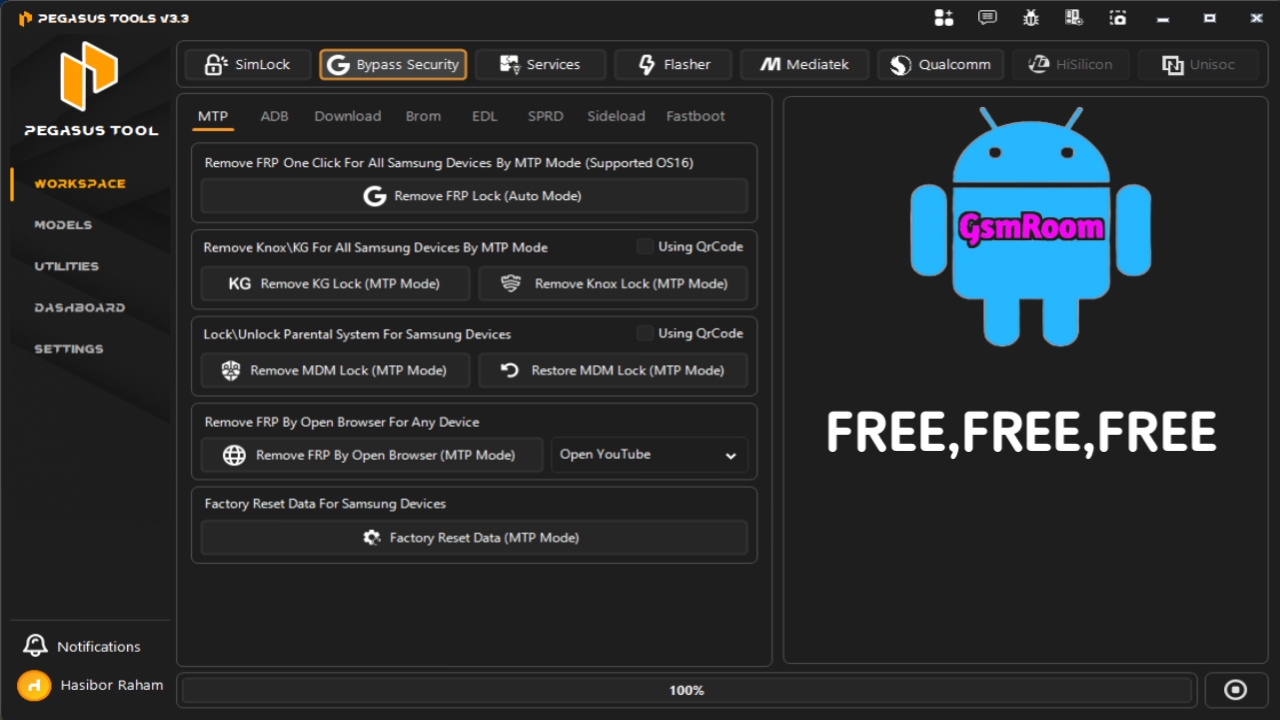1280x720 pixels.
Task: Click the "Remove FRP One Click" section heading
Action: [449, 163]
